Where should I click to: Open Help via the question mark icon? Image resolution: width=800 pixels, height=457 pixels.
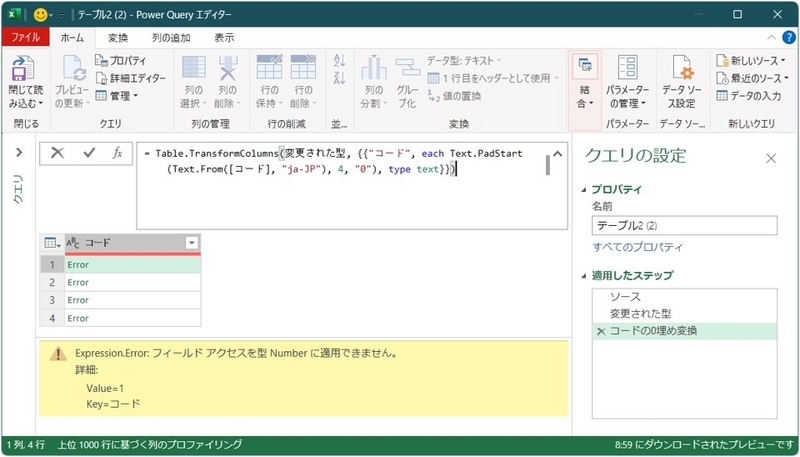789,37
